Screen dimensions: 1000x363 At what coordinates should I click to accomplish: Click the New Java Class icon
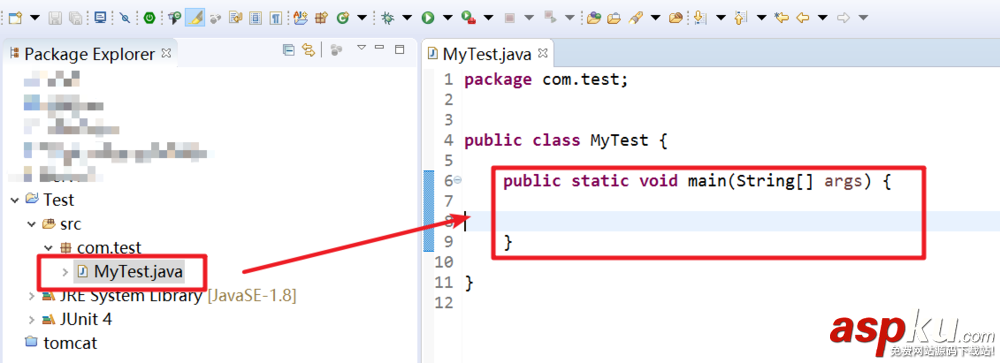click(x=343, y=19)
